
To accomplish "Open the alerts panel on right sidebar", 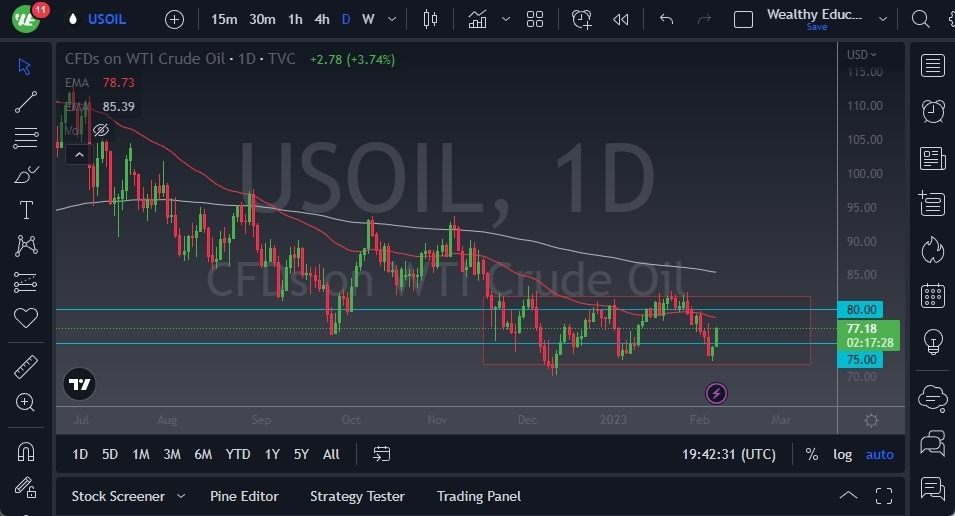I will [932, 111].
